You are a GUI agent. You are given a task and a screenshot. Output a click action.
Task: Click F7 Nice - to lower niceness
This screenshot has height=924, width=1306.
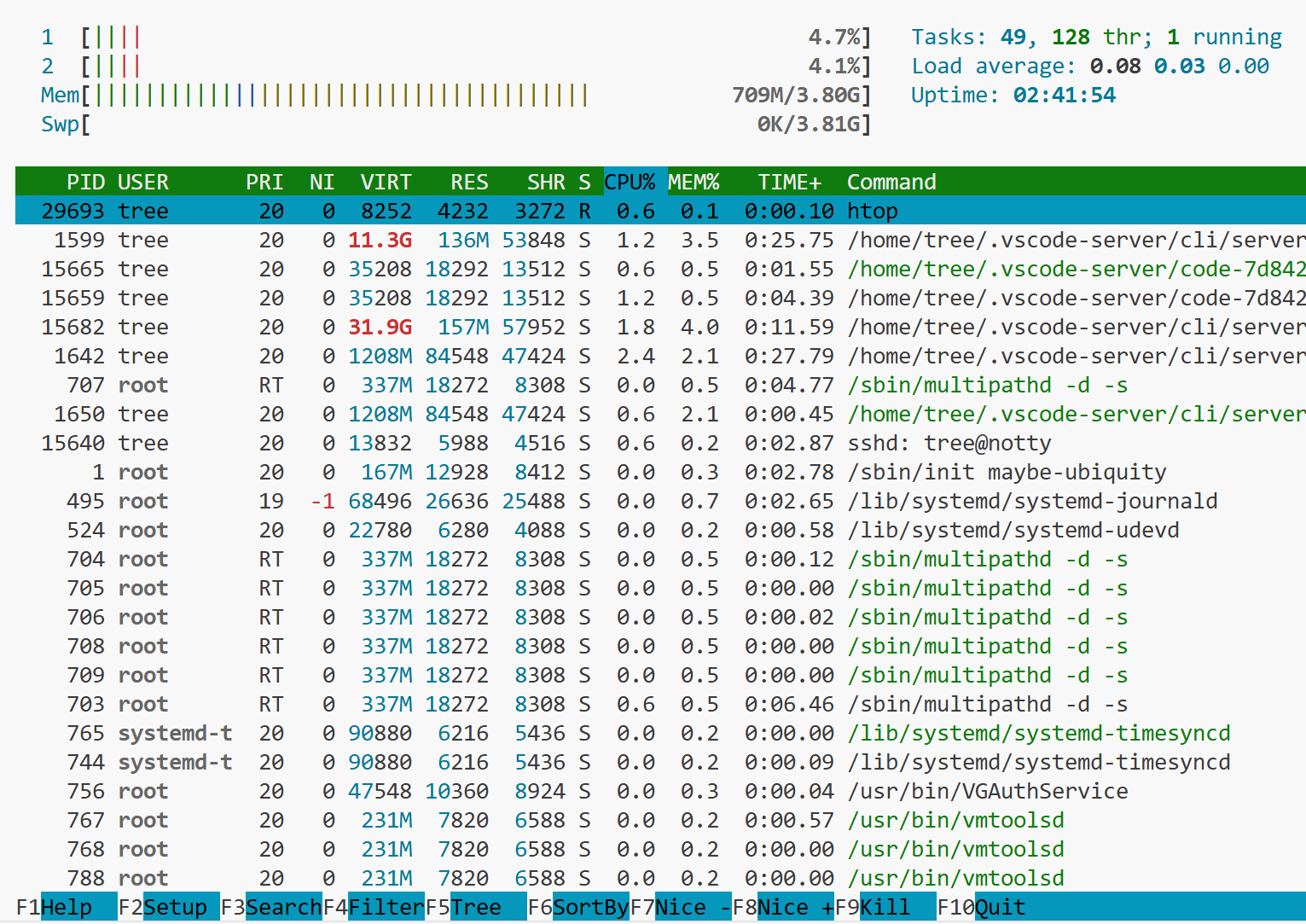(680, 907)
